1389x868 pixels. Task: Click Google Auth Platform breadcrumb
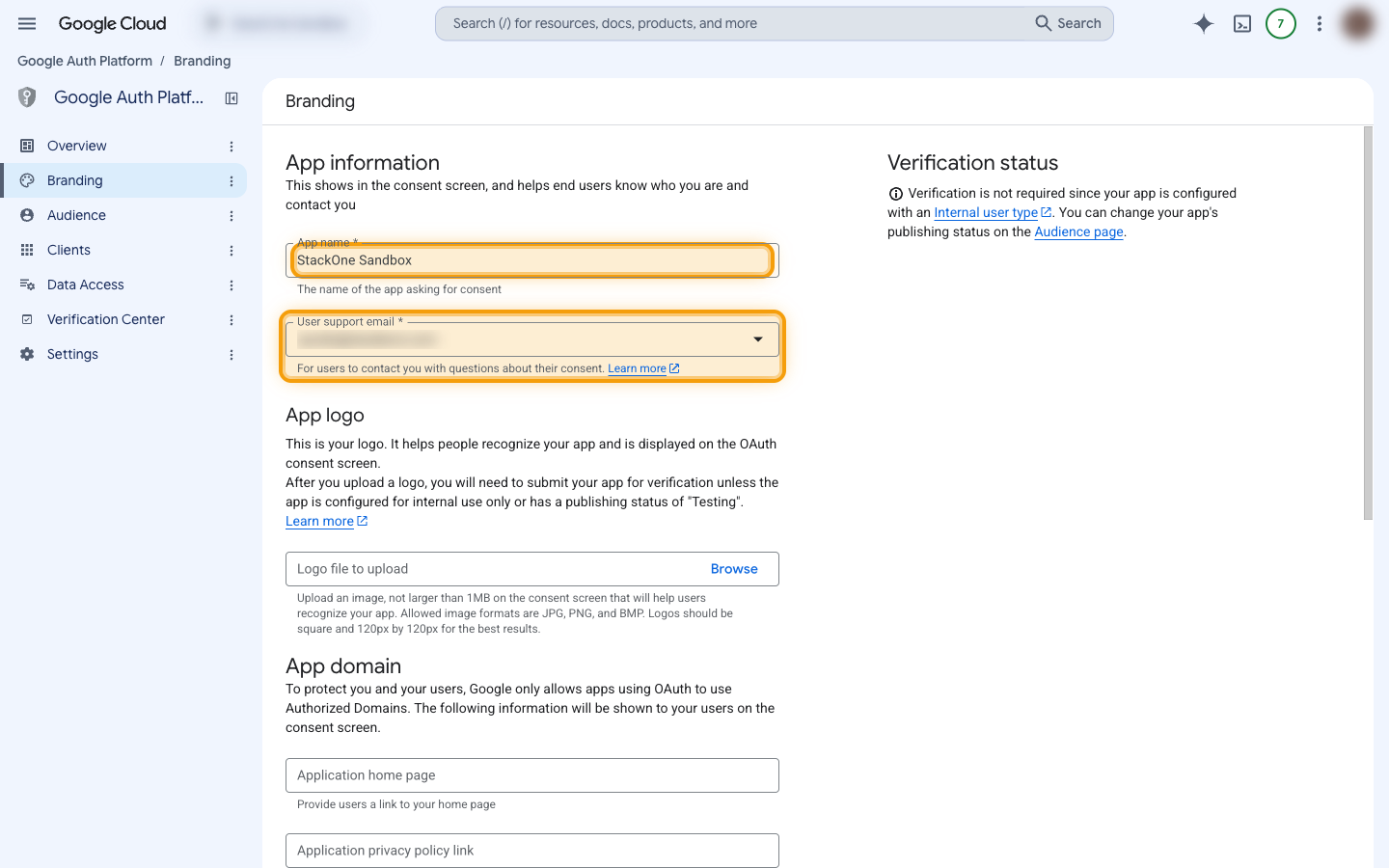pos(85,61)
